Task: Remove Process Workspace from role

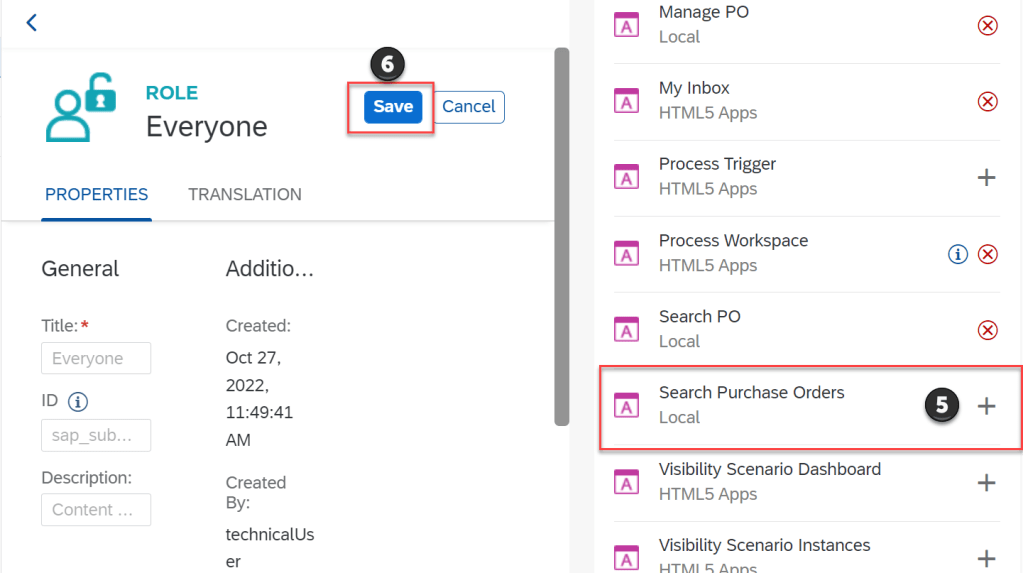Action: tap(987, 254)
